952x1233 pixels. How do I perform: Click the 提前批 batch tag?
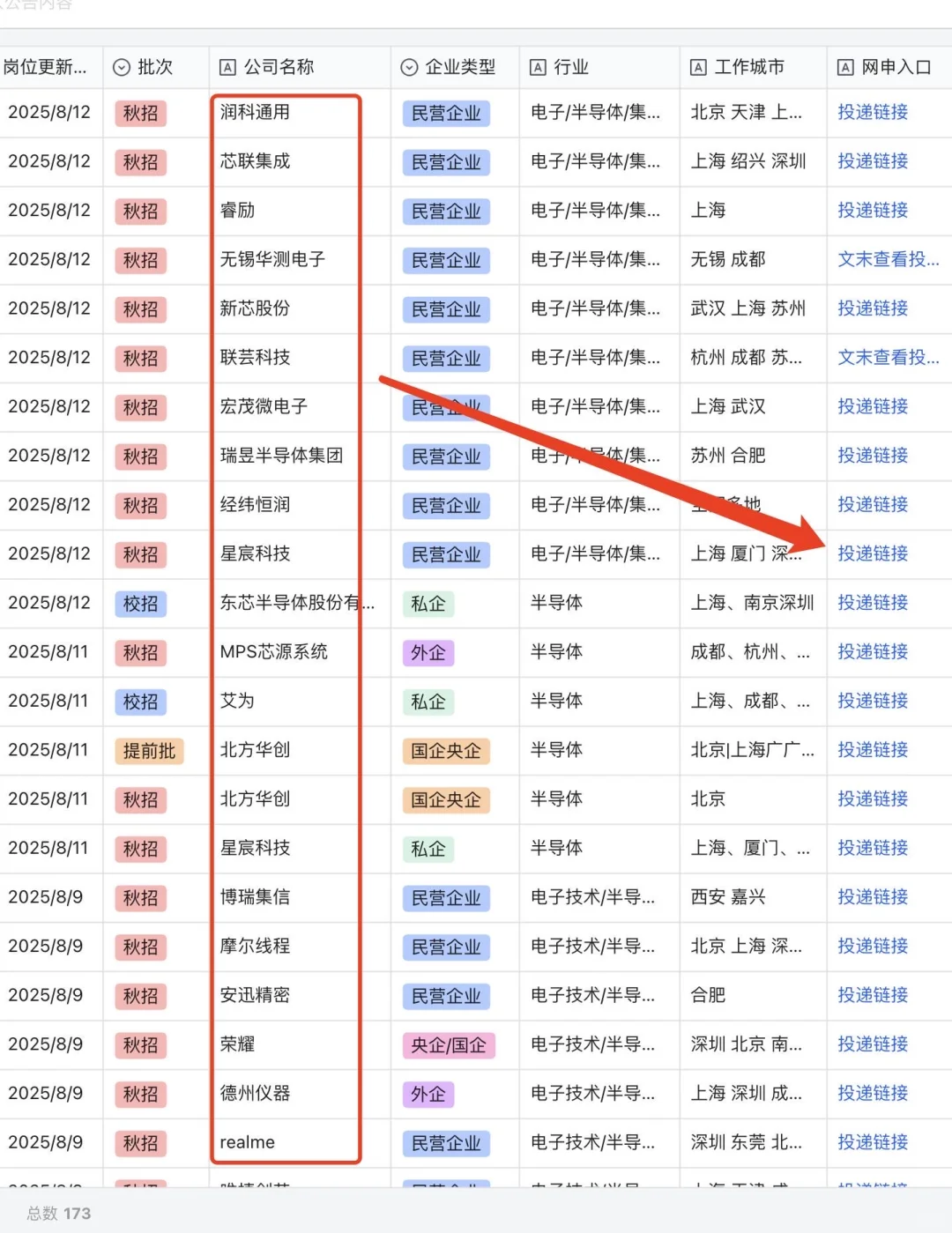pos(149,751)
